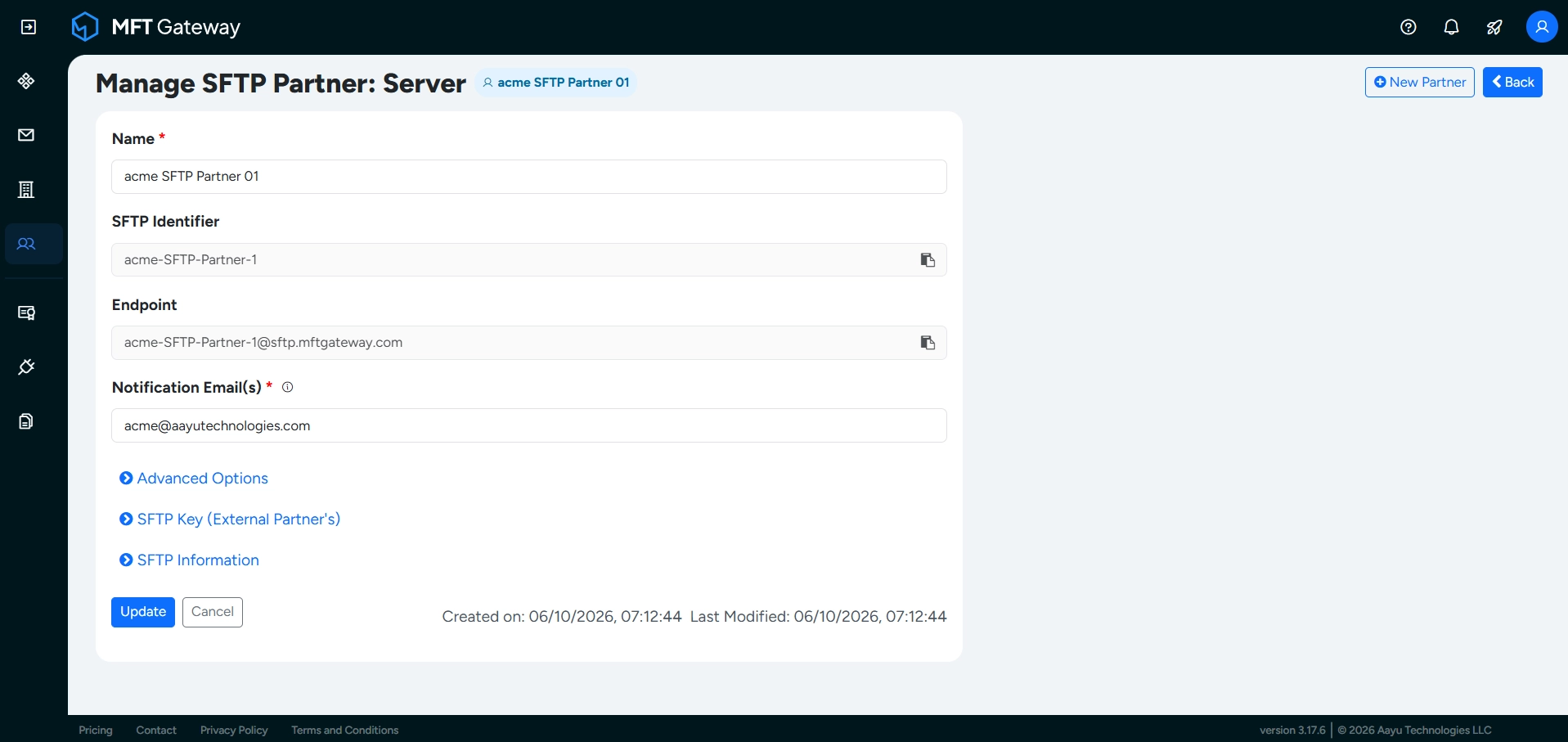Click the acme SFTP Partner 01 badge
This screenshot has height=742, width=1568.
pos(556,83)
